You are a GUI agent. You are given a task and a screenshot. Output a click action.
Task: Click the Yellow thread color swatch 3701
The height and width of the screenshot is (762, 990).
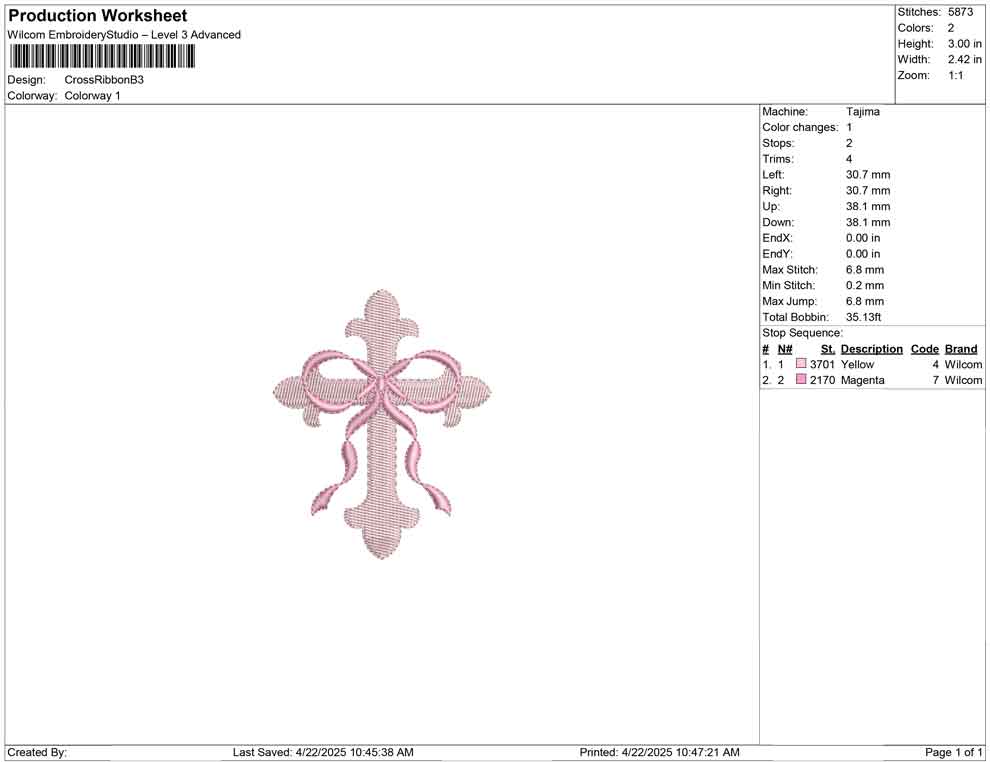[800, 364]
